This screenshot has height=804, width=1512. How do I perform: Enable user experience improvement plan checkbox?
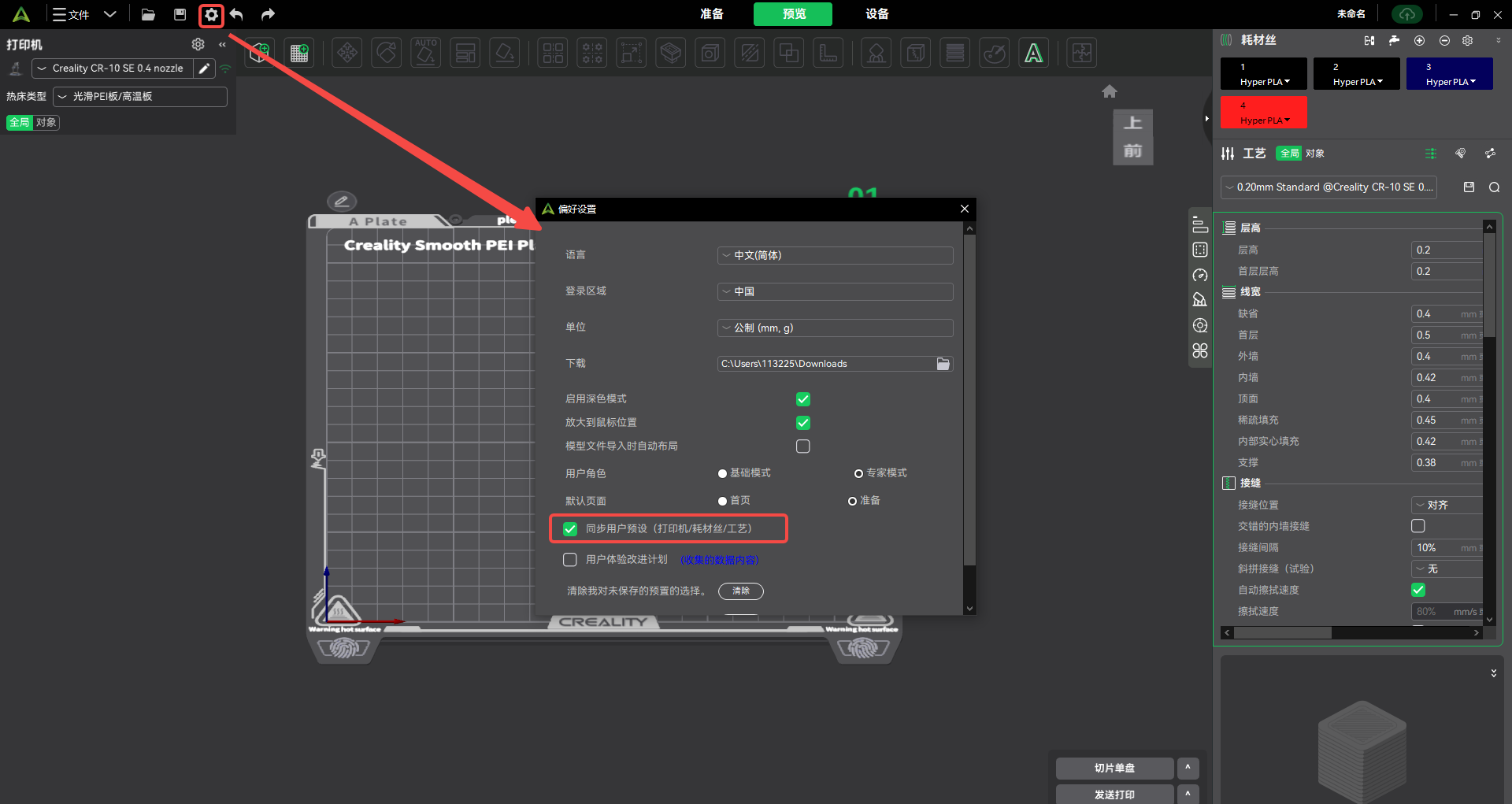point(570,560)
